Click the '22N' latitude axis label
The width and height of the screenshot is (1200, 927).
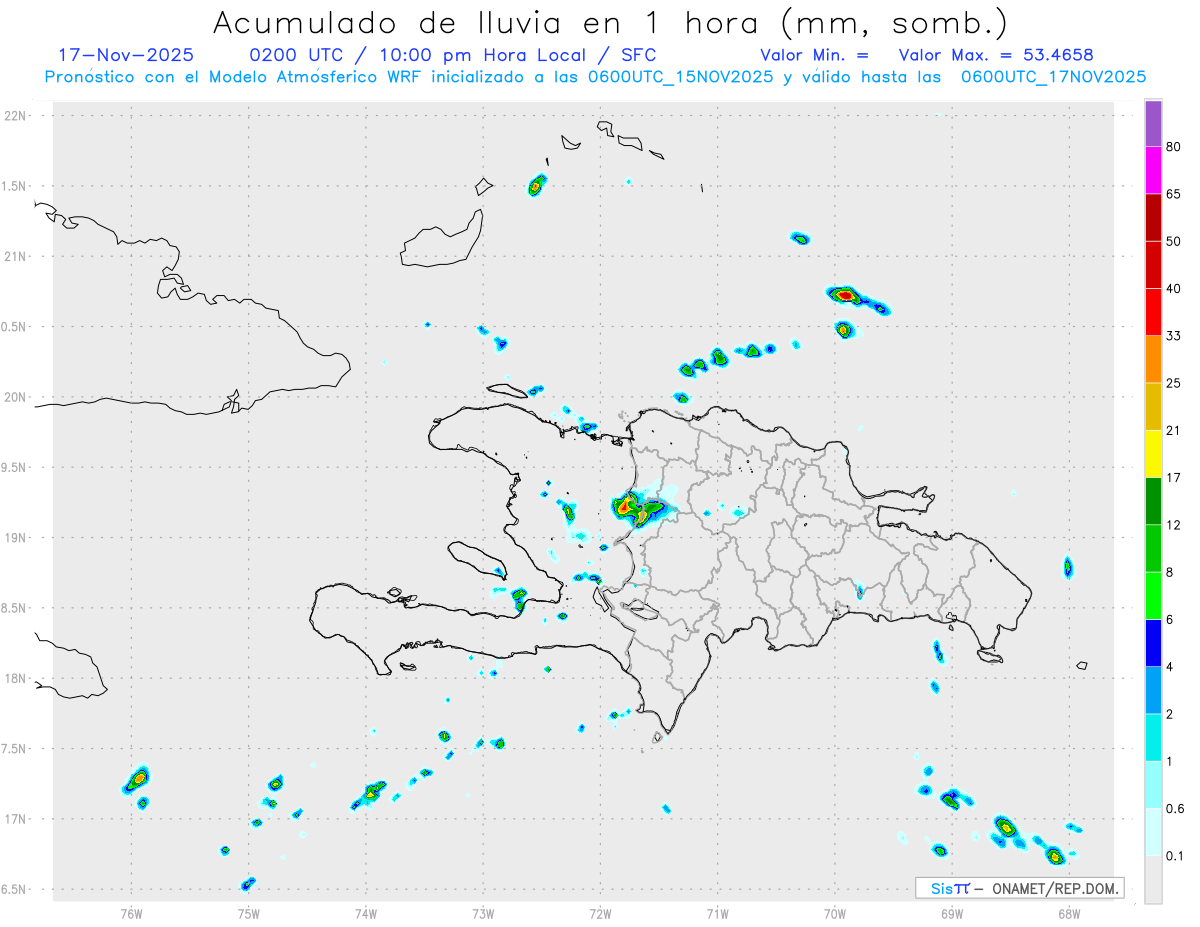tap(15, 115)
